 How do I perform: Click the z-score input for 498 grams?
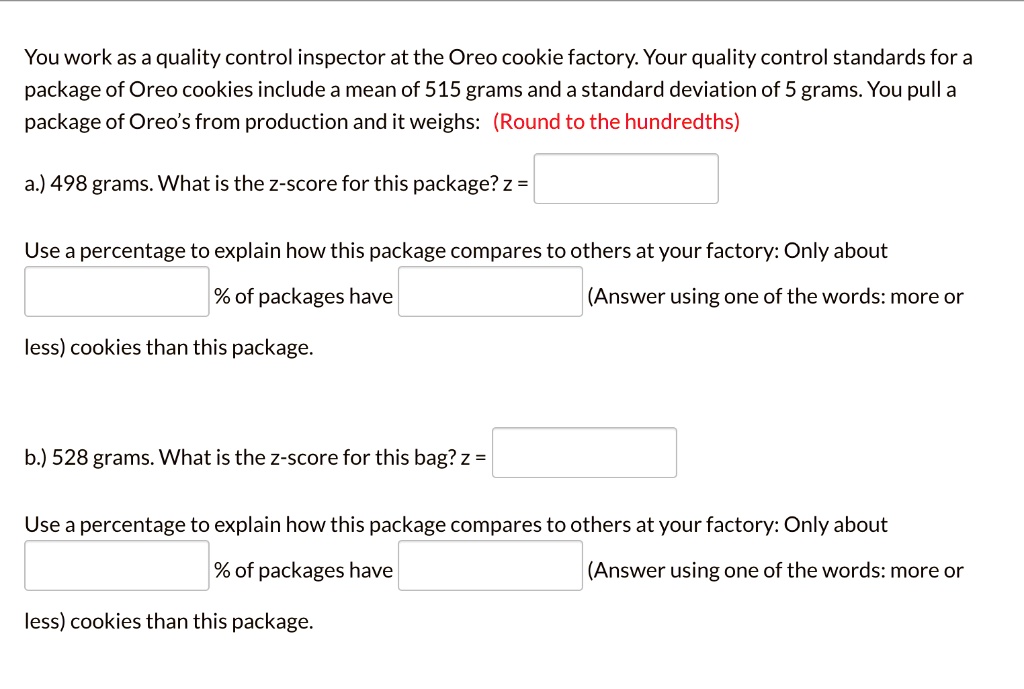tap(625, 179)
